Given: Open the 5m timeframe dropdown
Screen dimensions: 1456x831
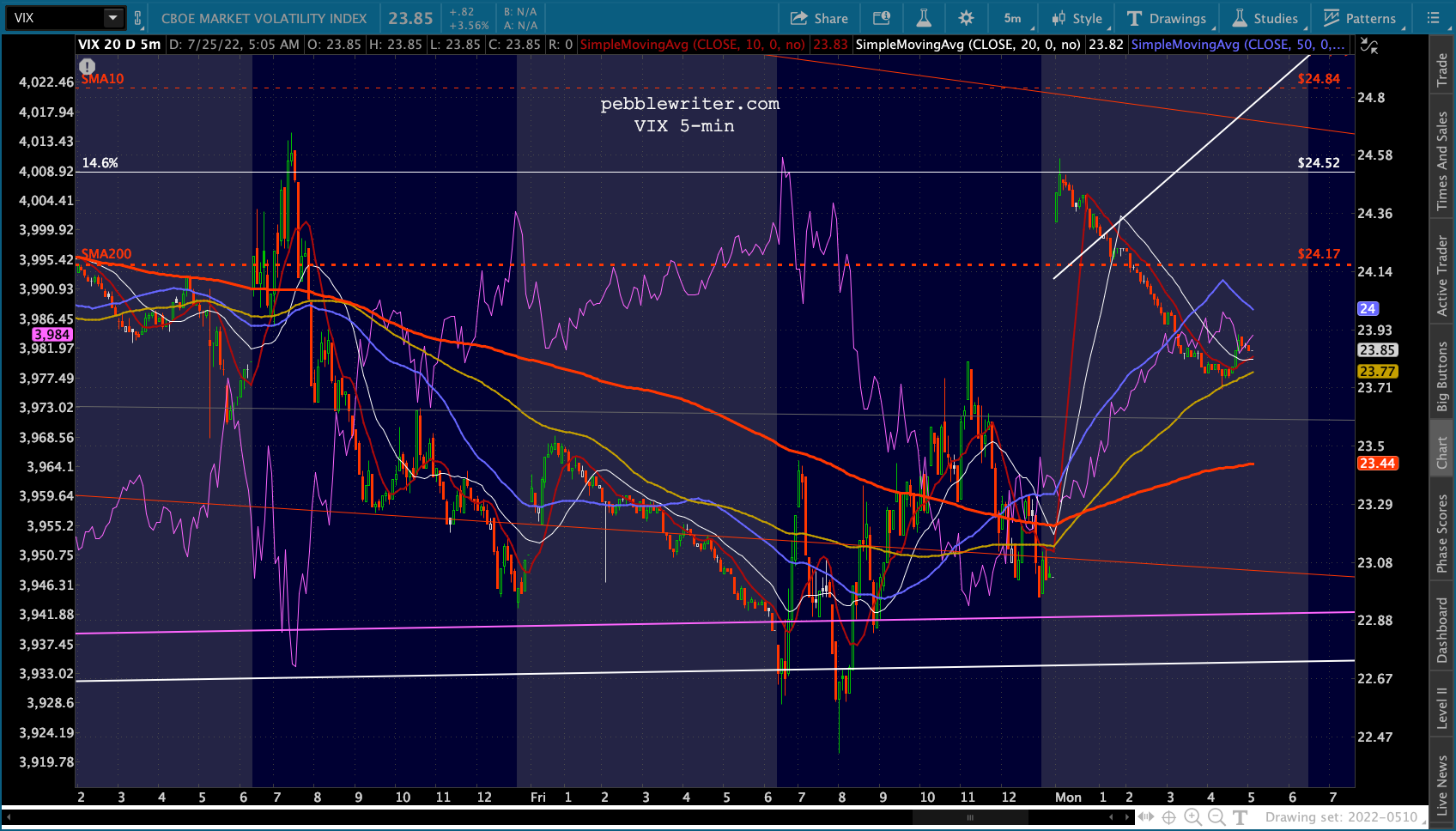Looking at the screenshot, I should (1012, 18).
